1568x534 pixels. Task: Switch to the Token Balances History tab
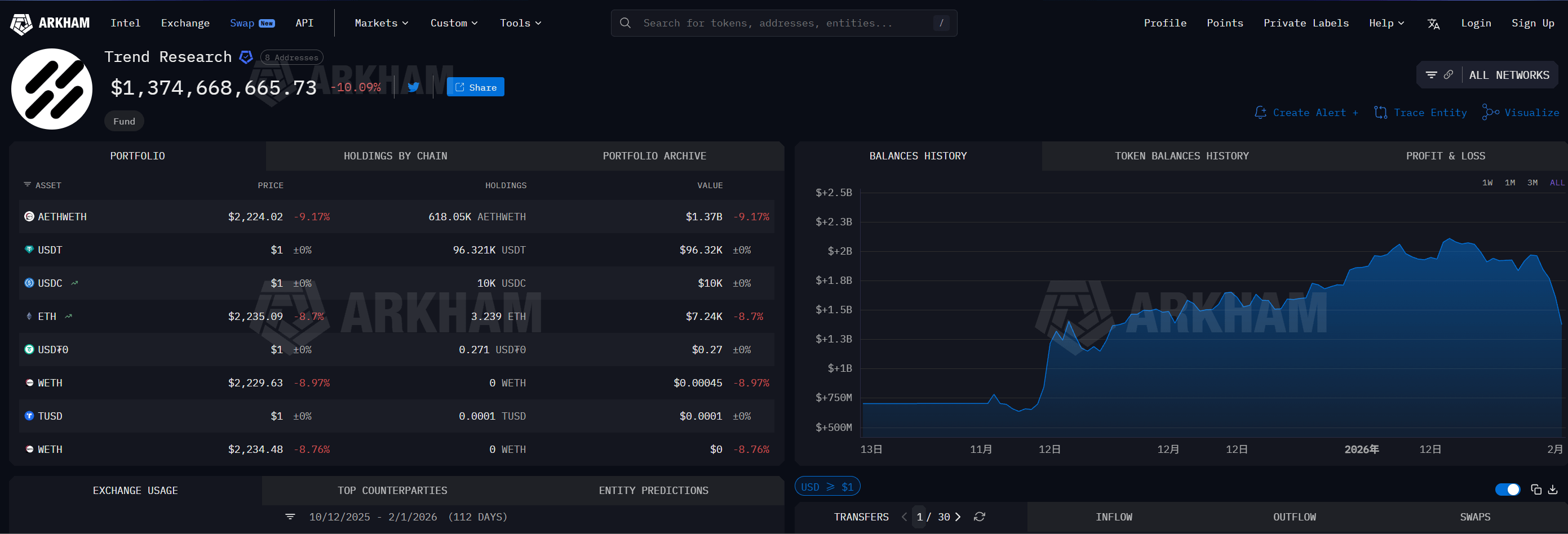tap(1181, 155)
